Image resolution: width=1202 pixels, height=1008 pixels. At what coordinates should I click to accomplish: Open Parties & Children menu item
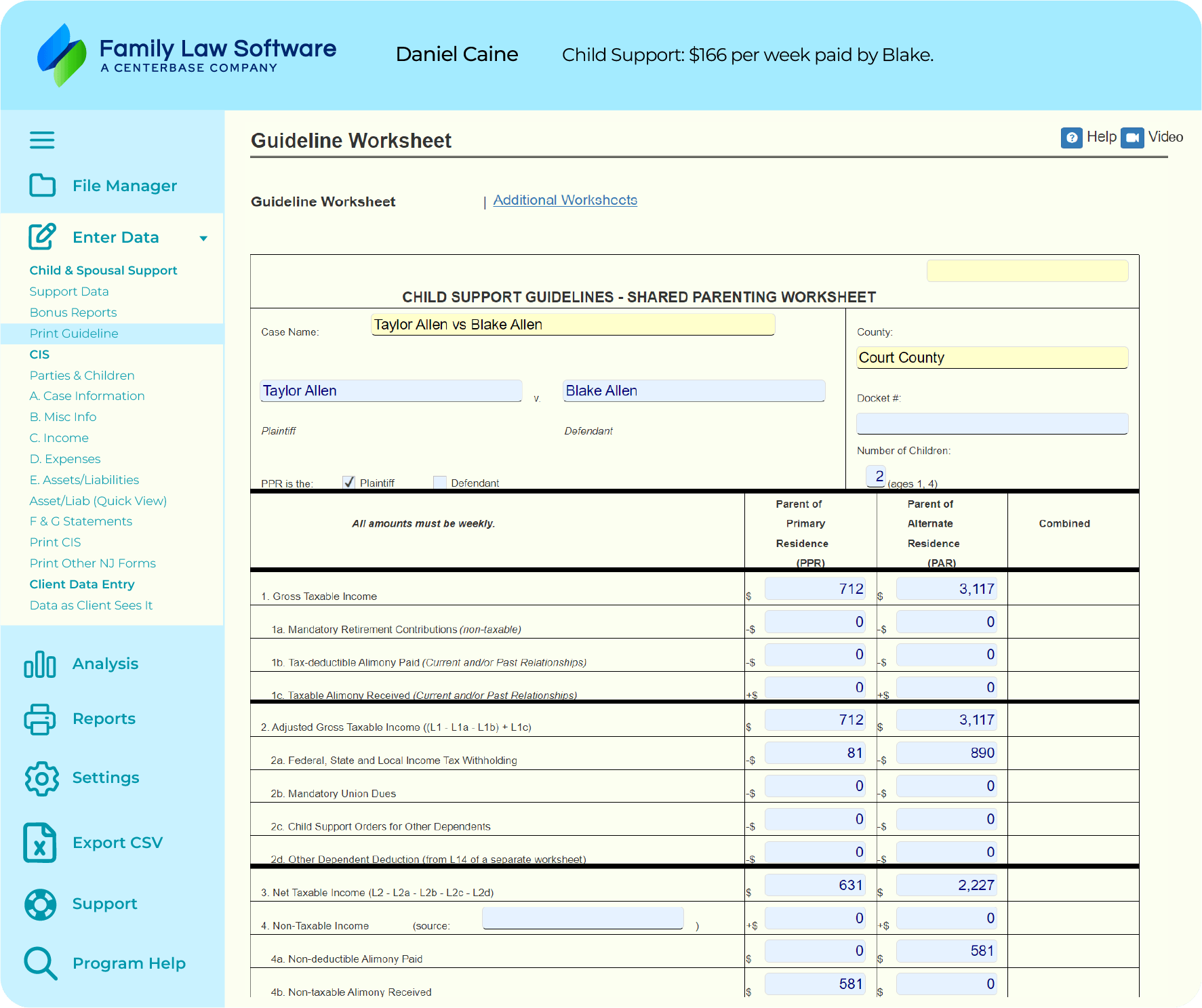pyautogui.click(x=82, y=376)
